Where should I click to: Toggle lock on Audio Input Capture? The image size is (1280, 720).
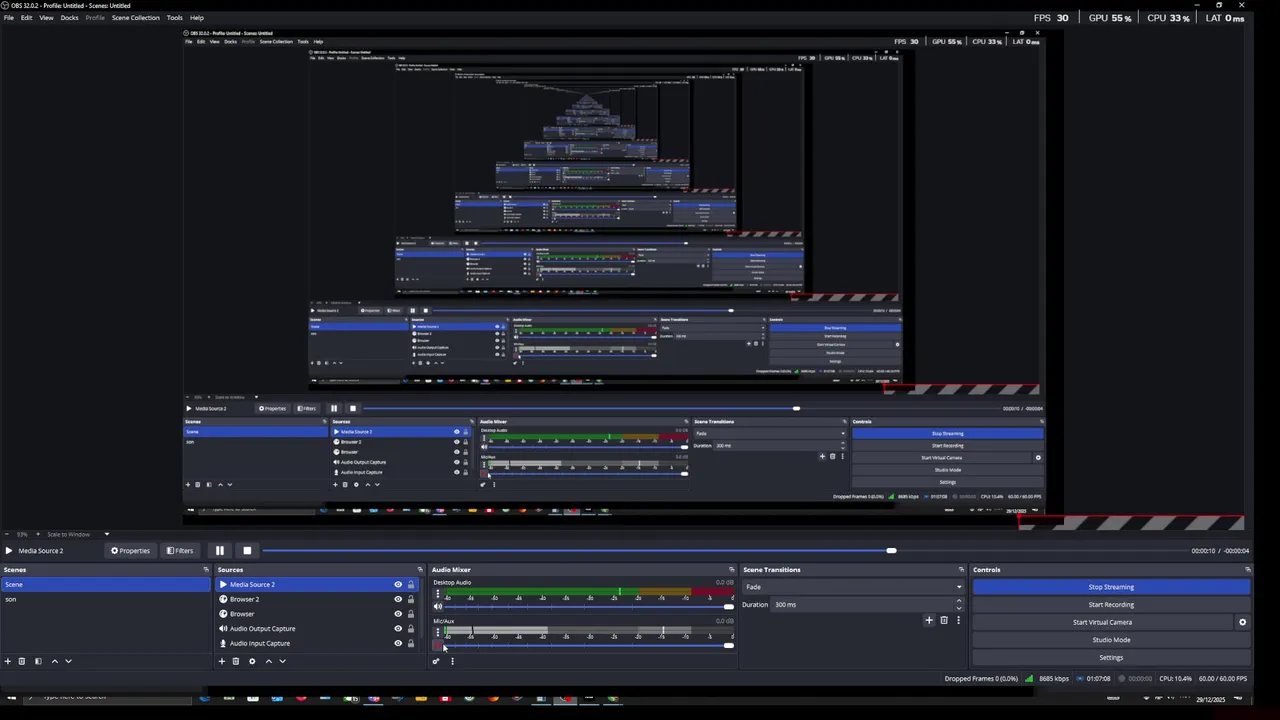point(411,643)
